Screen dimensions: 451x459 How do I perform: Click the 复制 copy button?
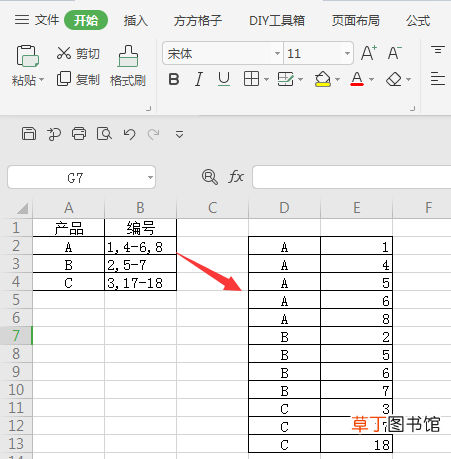pyautogui.click(x=78, y=80)
